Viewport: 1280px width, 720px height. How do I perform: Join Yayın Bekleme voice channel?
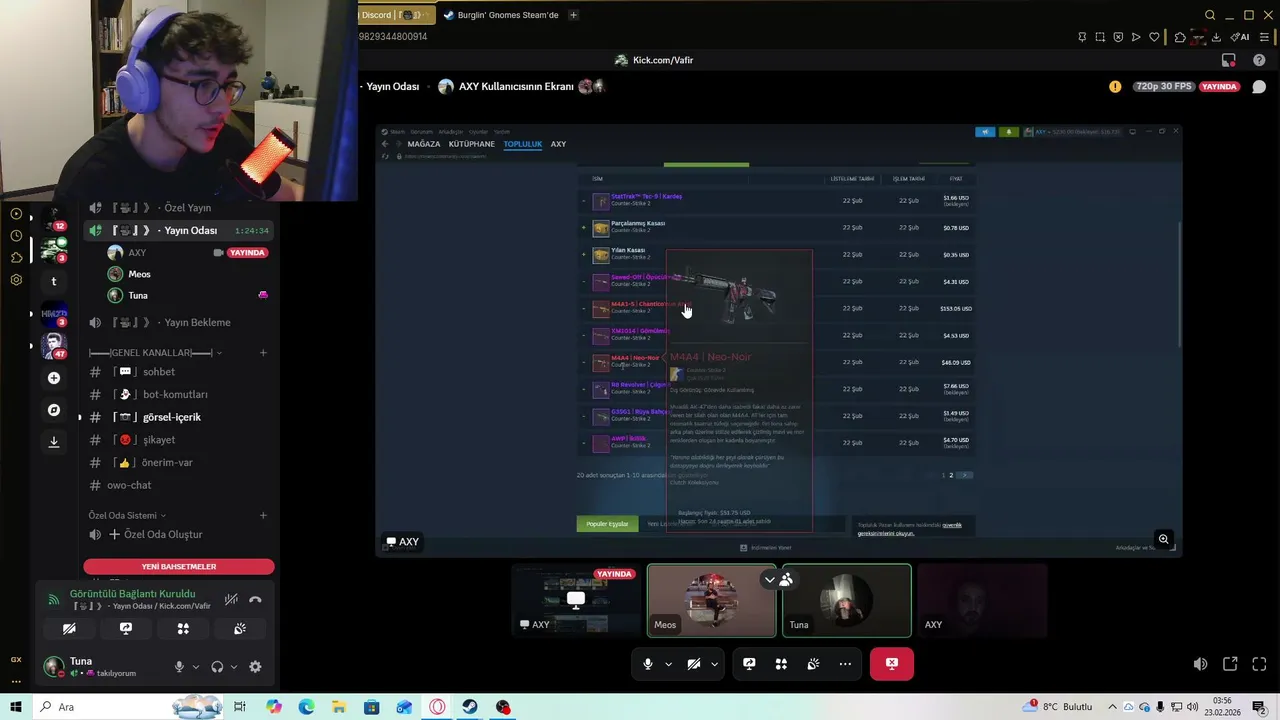(x=178, y=322)
